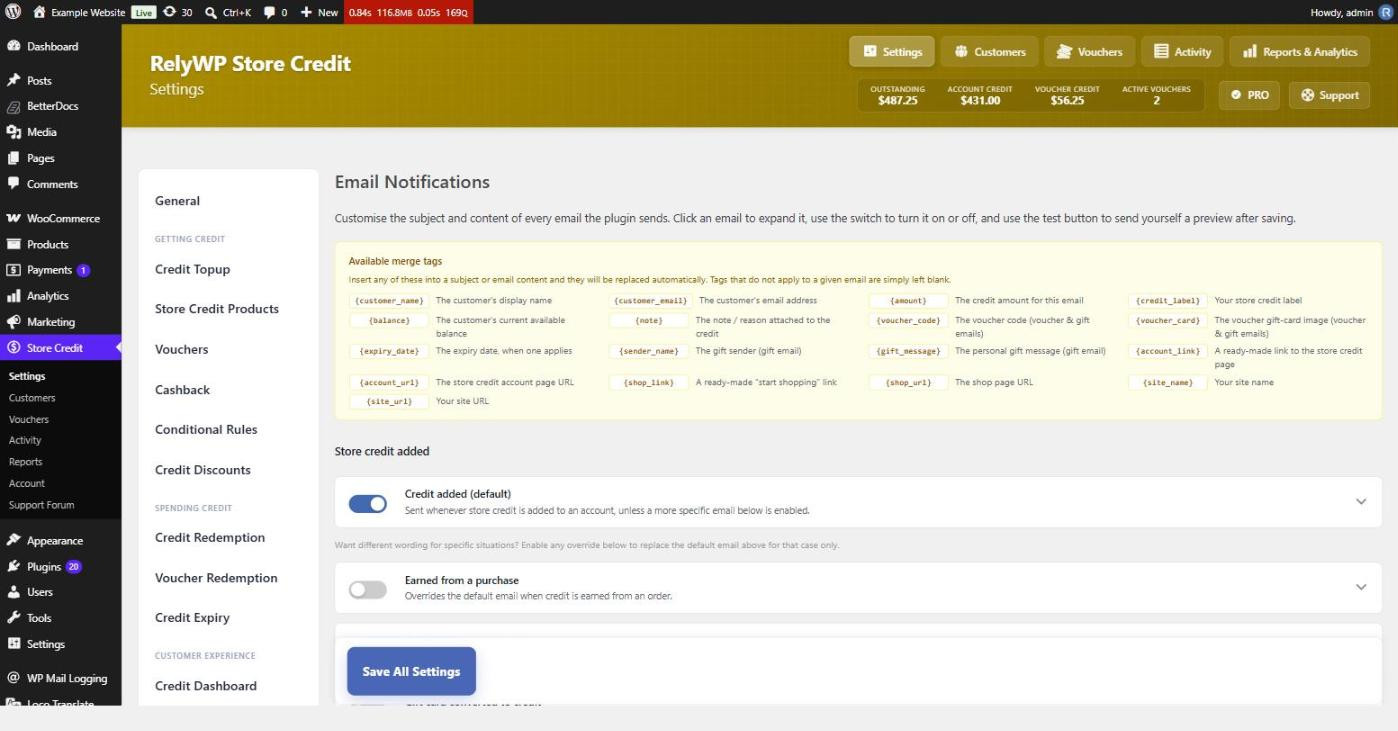This screenshot has width=1398, height=731.
Task: Select General settings section
Action: click(x=177, y=201)
